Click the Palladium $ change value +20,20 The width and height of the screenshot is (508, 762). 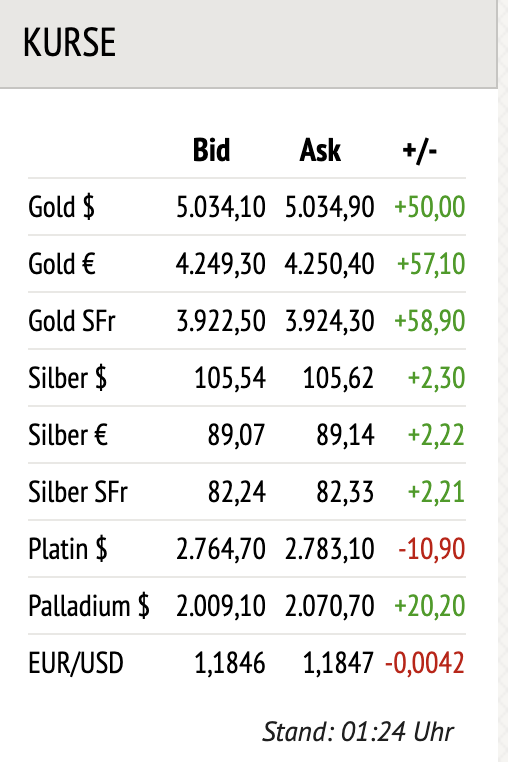pyautogui.click(x=430, y=606)
